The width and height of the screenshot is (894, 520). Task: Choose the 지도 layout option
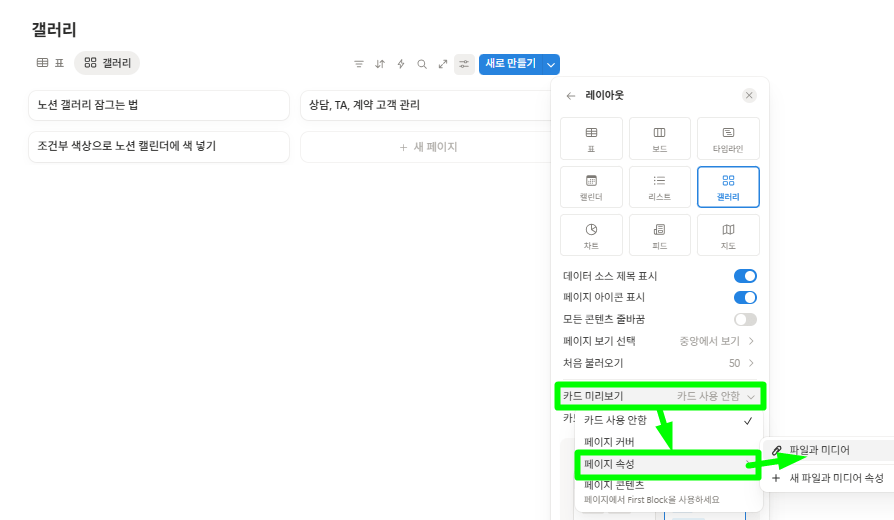728,235
